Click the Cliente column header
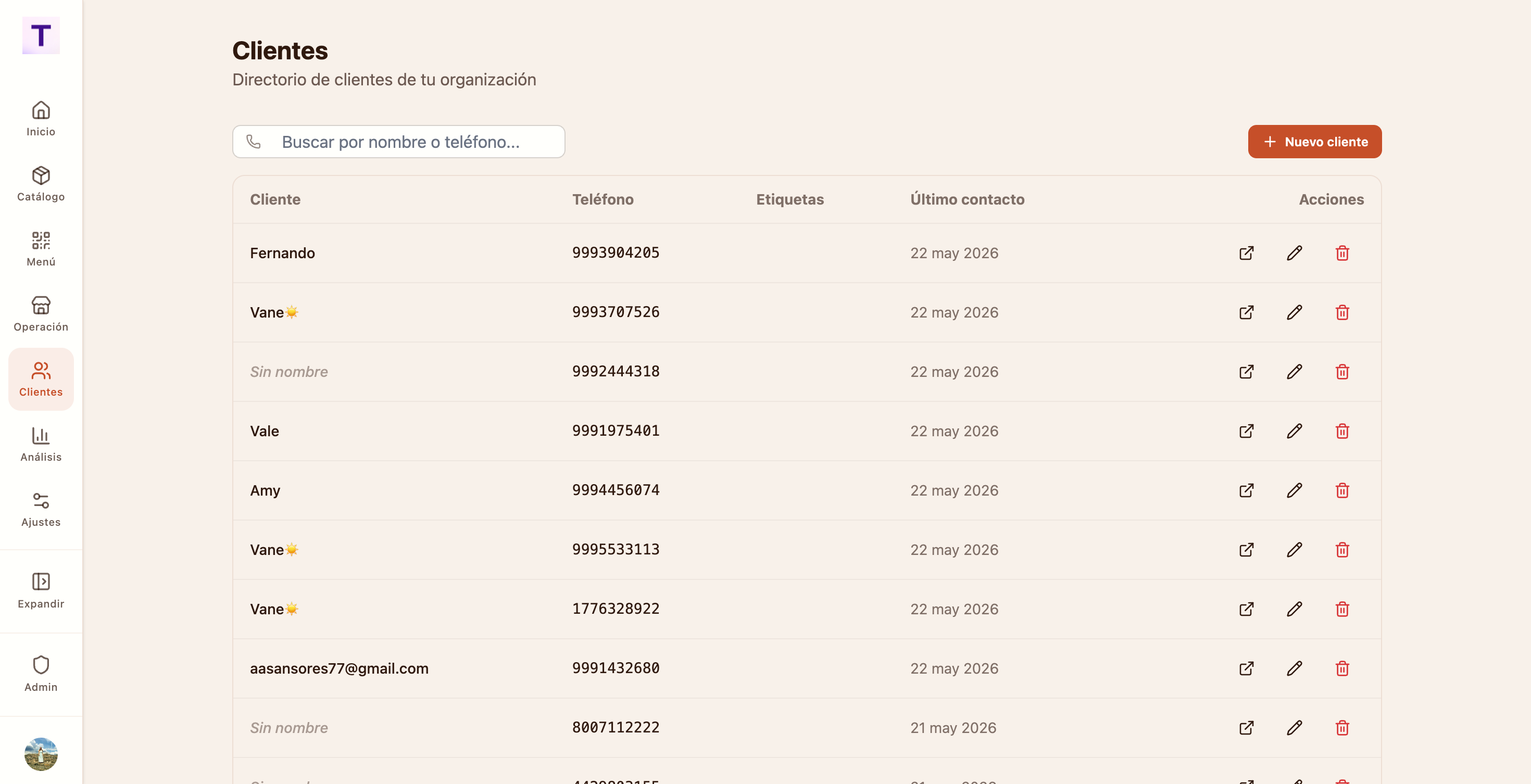1531x784 pixels. [x=275, y=199]
